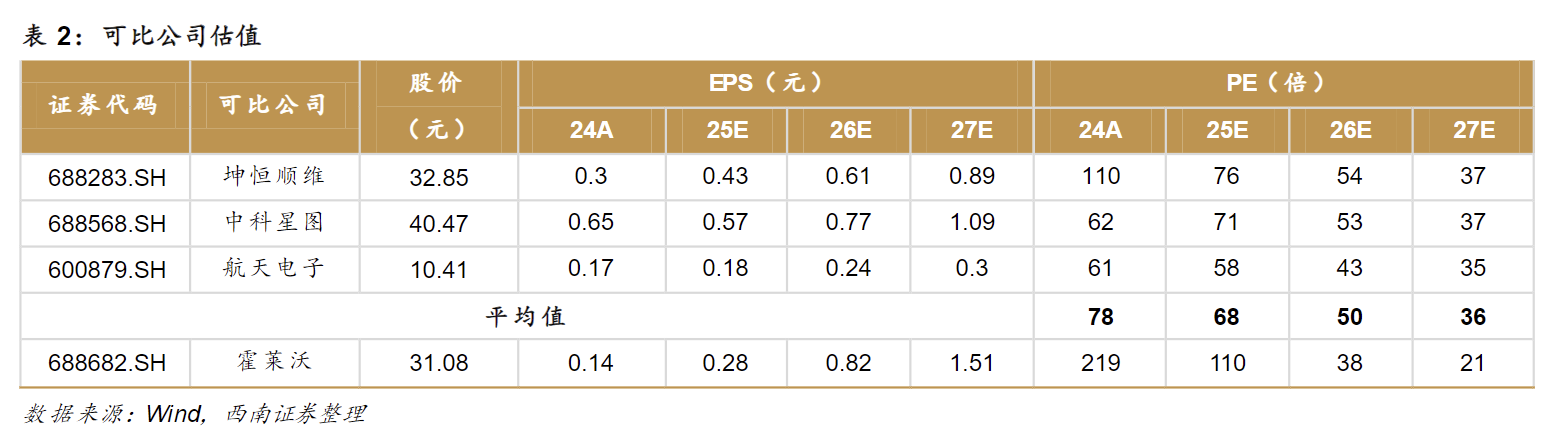Select the 股价（元）header cell
Viewport: 1564px width, 438px height.
pos(437,105)
